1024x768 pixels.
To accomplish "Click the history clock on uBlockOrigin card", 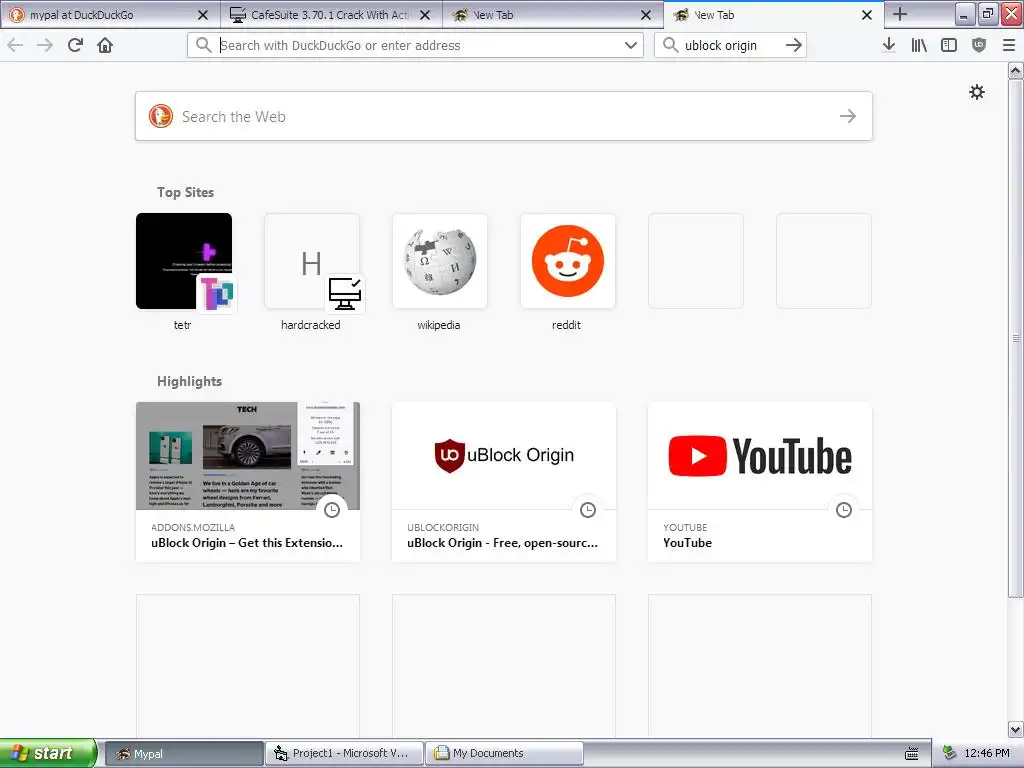I will [588, 509].
